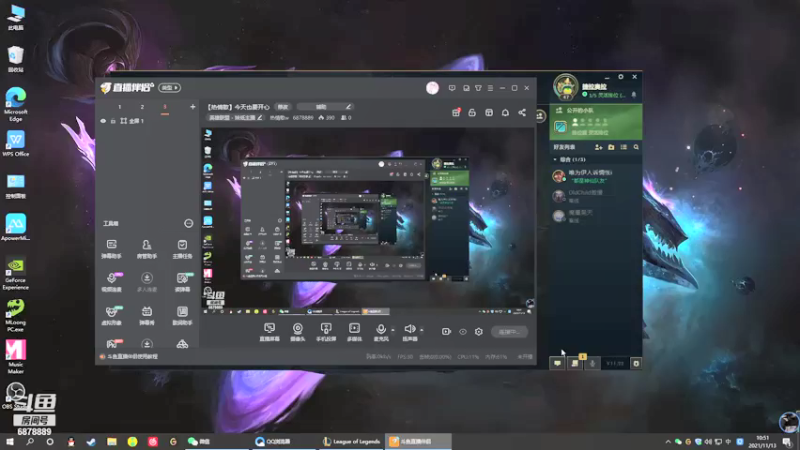Collapse the 工具箱 toolbox panel
800x450 pixels.
(x=188, y=223)
